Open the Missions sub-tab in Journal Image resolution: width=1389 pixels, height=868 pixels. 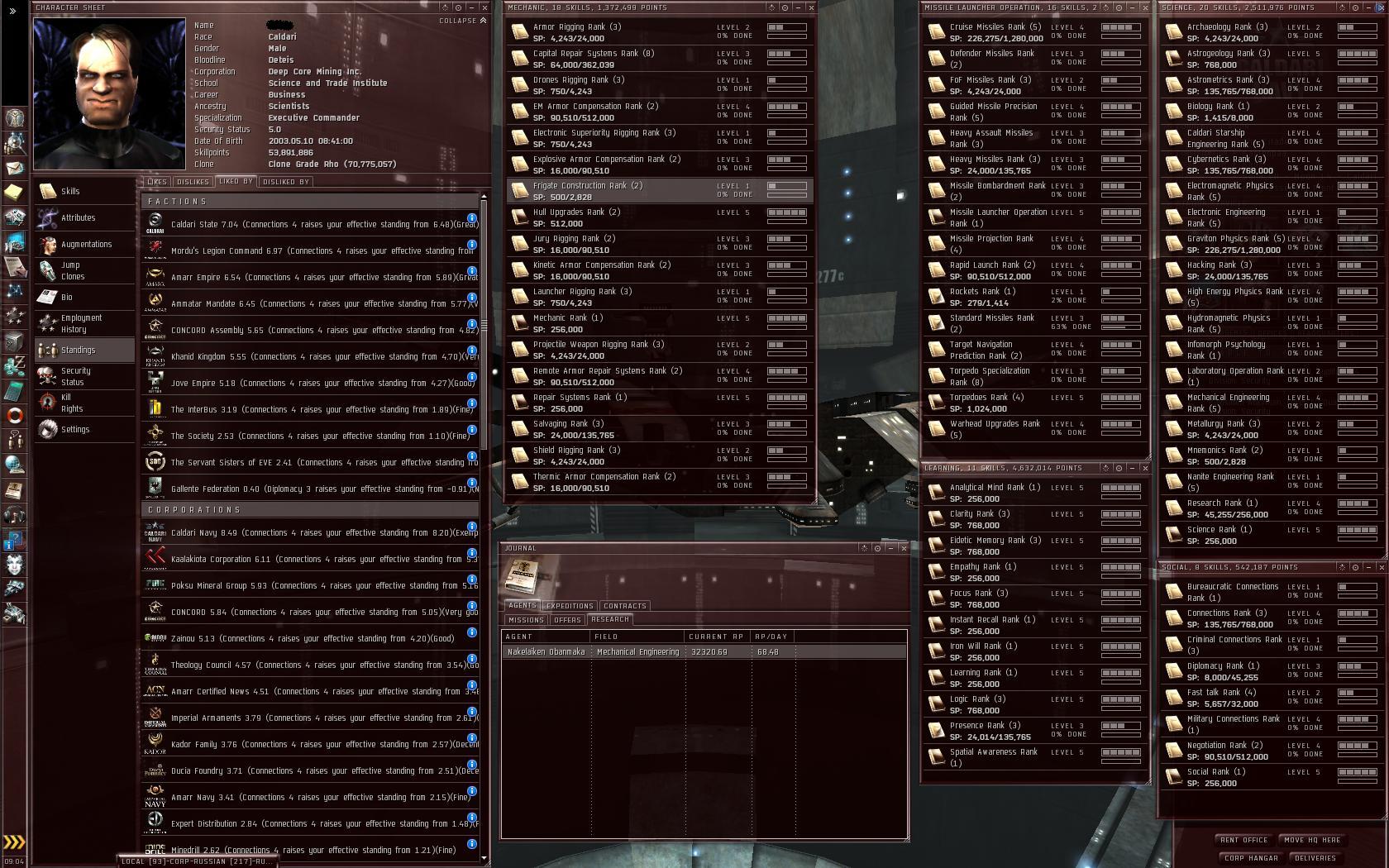526,619
